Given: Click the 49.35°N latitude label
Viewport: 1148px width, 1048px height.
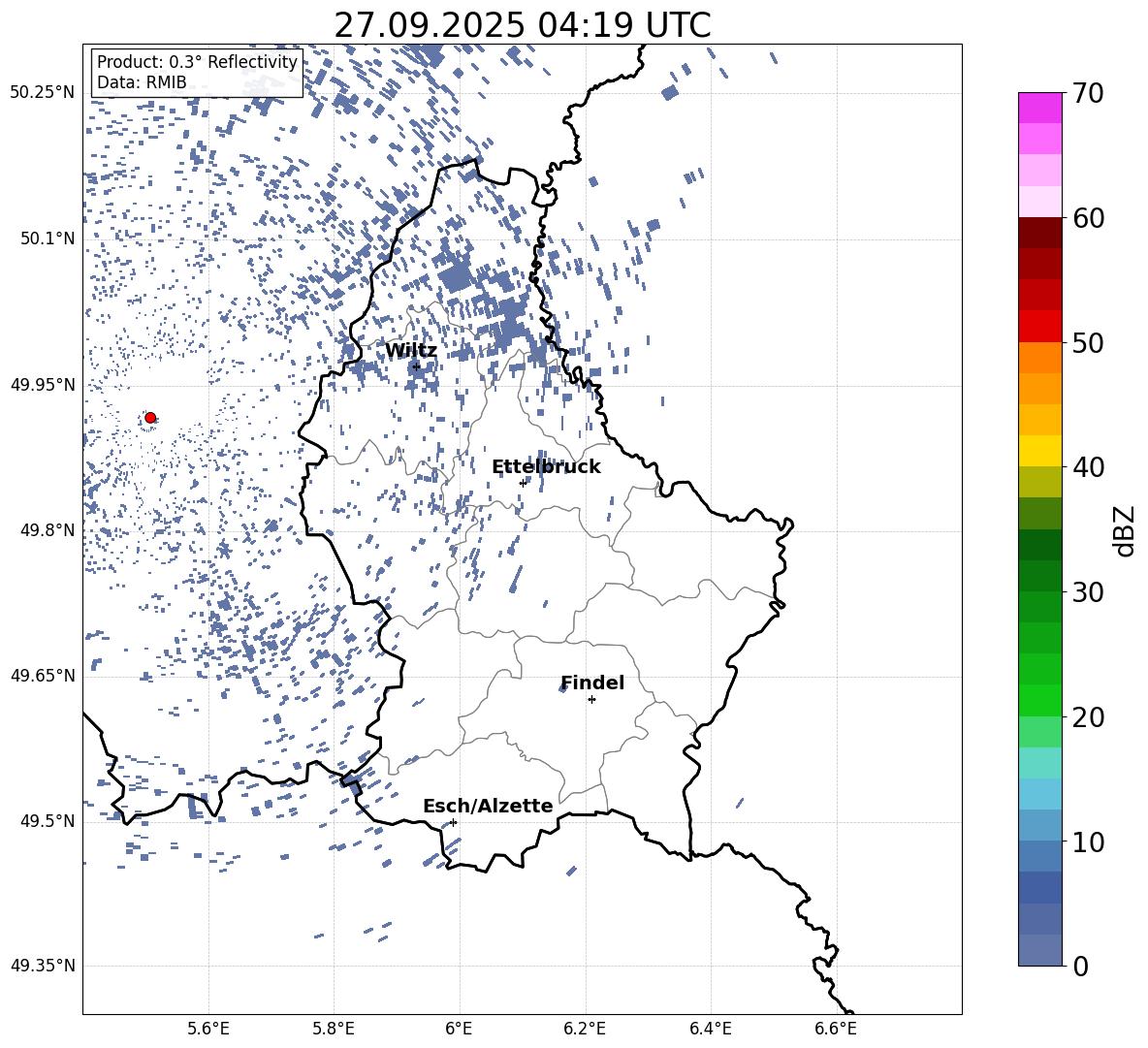Looking at the screenshot, I should coord(43,966).
